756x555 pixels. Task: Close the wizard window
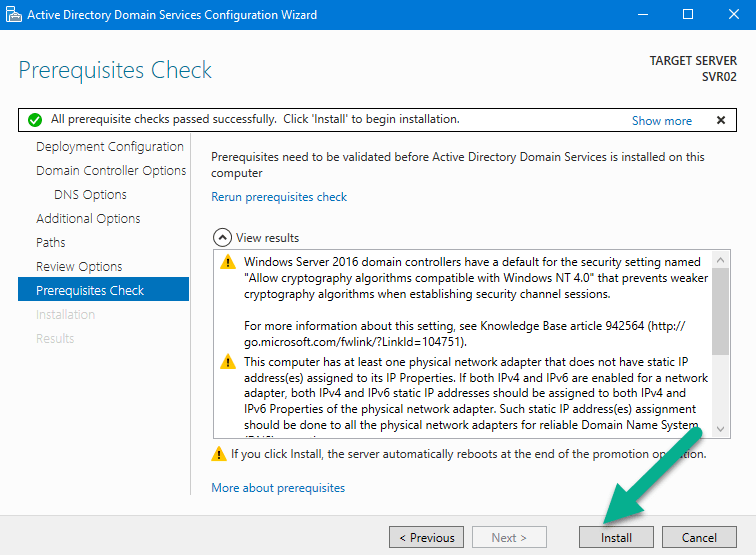[733, 14]
